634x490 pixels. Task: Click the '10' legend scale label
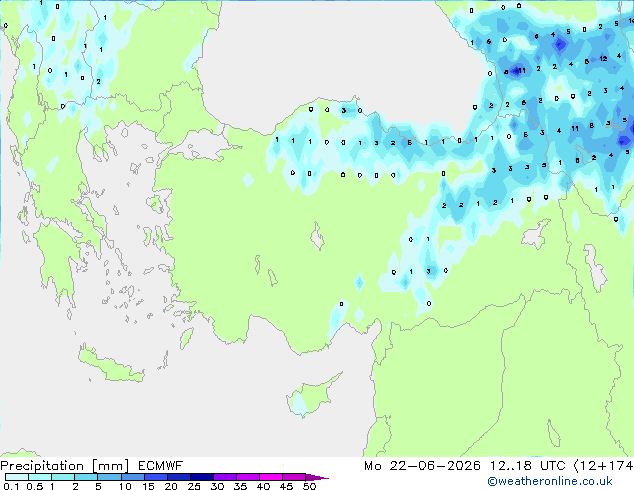[x=125, y=486]
